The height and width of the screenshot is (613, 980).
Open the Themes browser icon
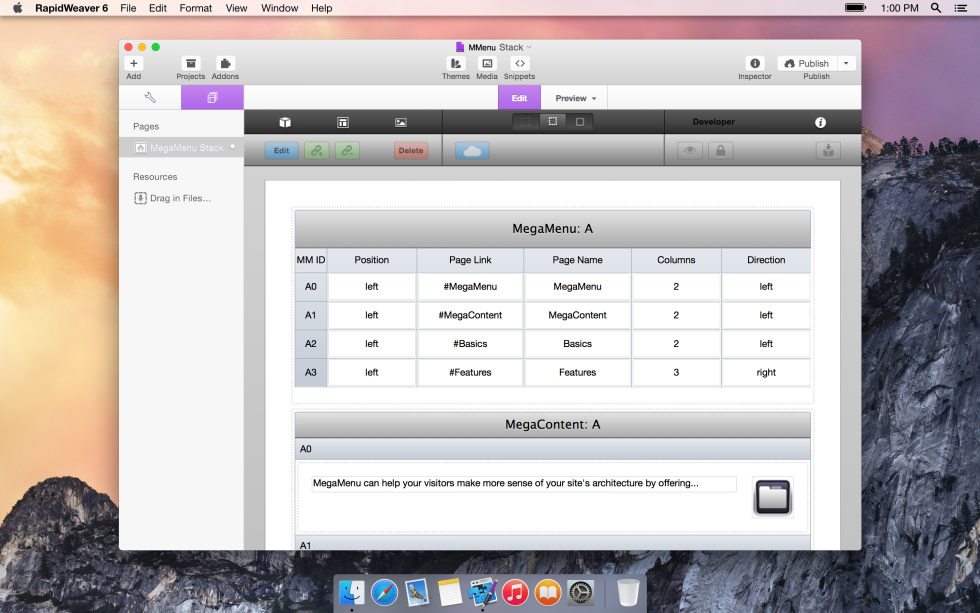[456, 63]
